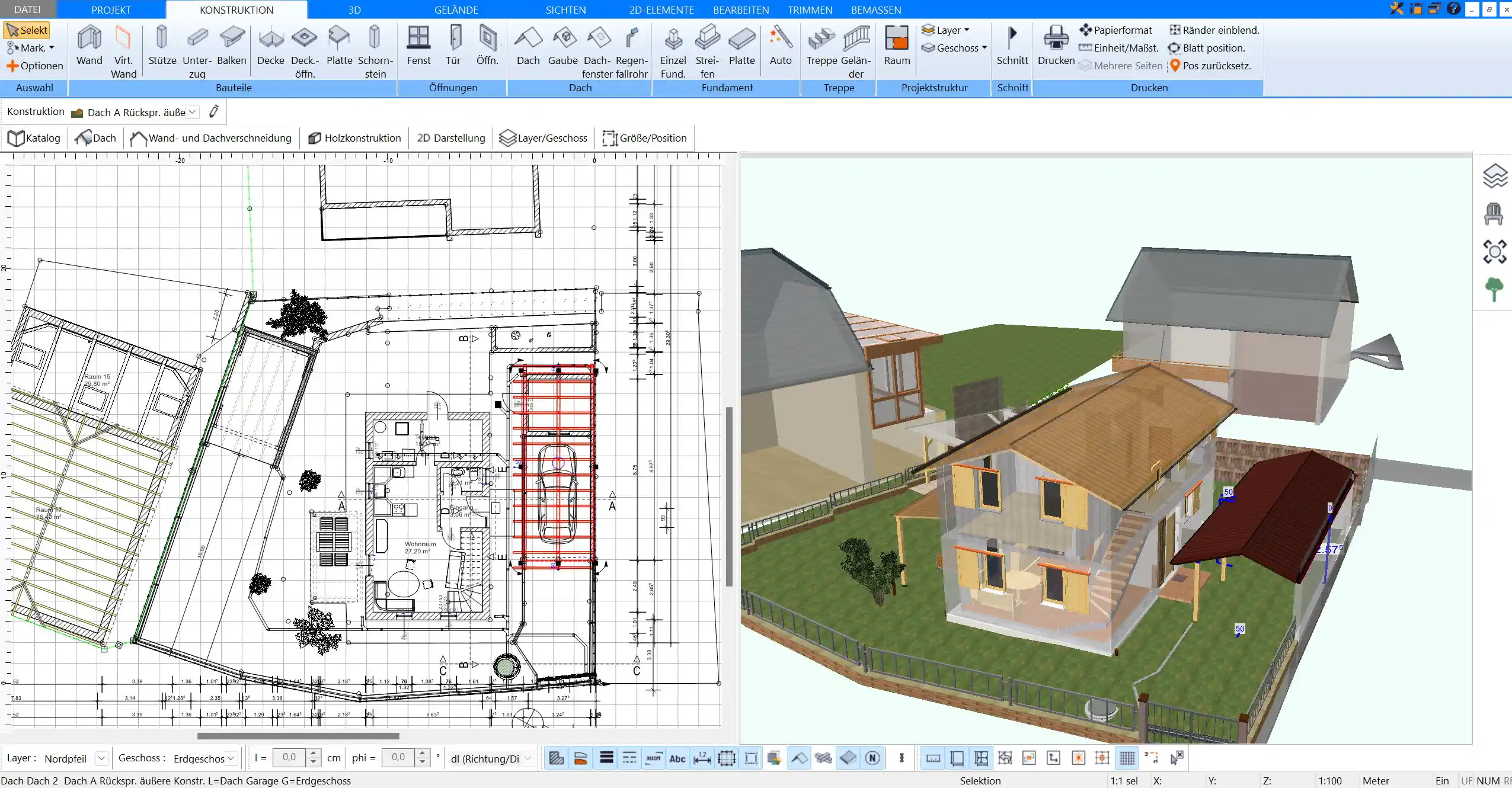
Task: Increase the phi value with stepper arrow
Action: [422, 754]
